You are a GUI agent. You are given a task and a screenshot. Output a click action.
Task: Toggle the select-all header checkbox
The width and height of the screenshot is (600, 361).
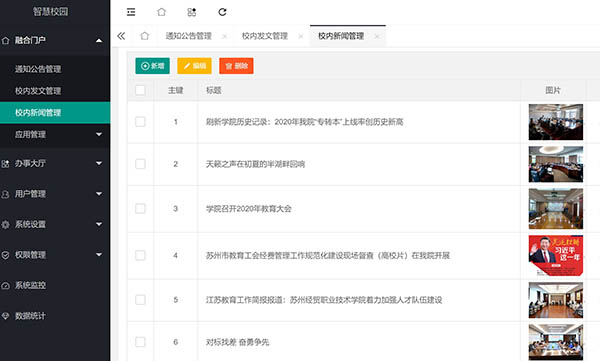[140, 90]
